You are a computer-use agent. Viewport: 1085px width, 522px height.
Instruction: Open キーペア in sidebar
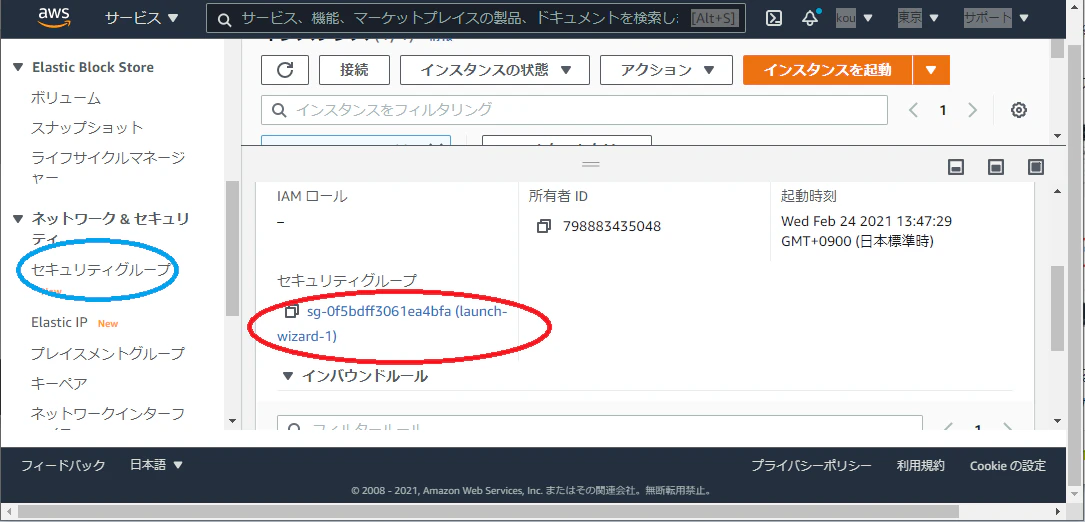[x=59, y=383]
